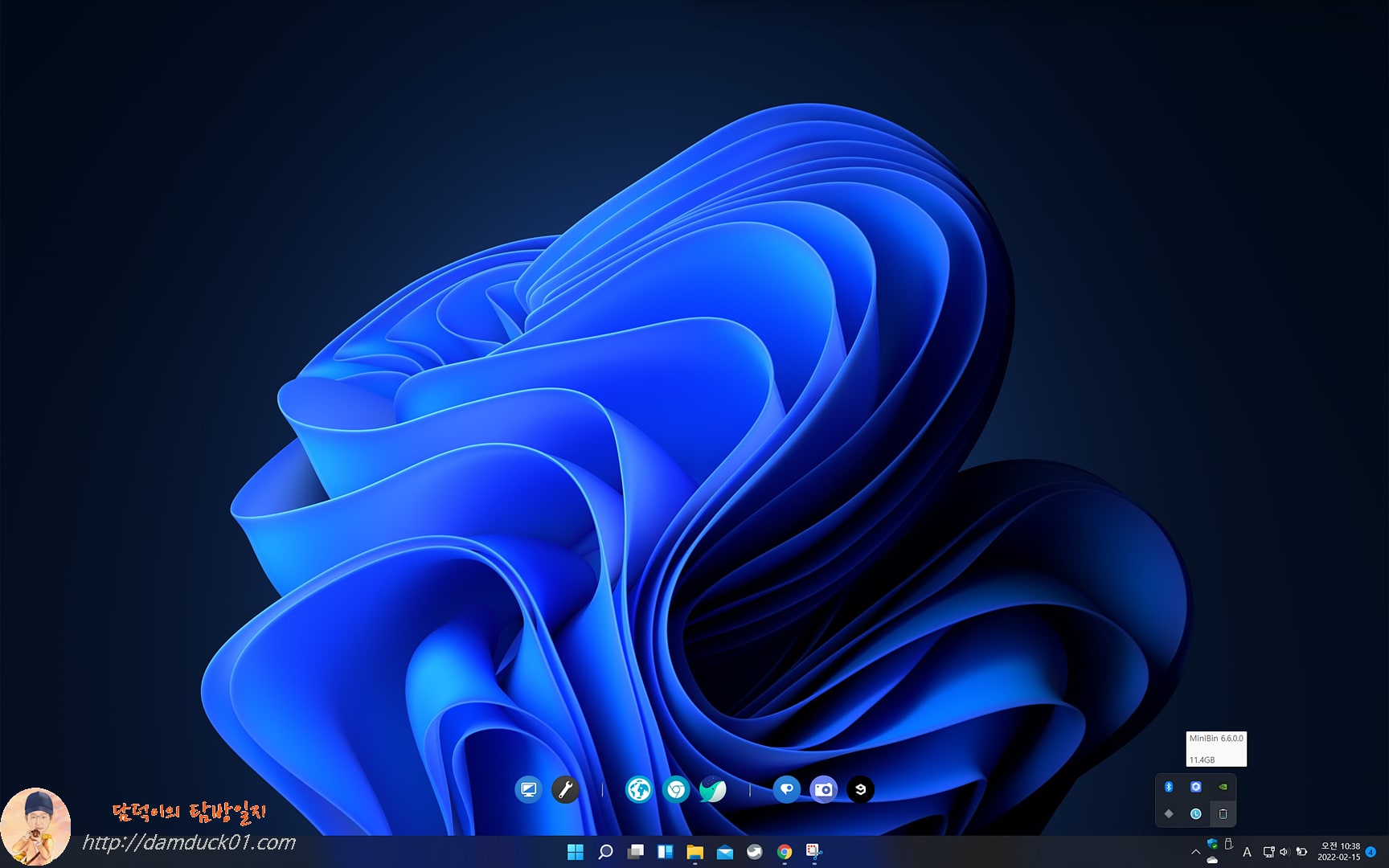The width and height of the screenshot is (1389, 868).
Task: Open NVIDIA settings from tray overflow
Action: click(1223, 787)
